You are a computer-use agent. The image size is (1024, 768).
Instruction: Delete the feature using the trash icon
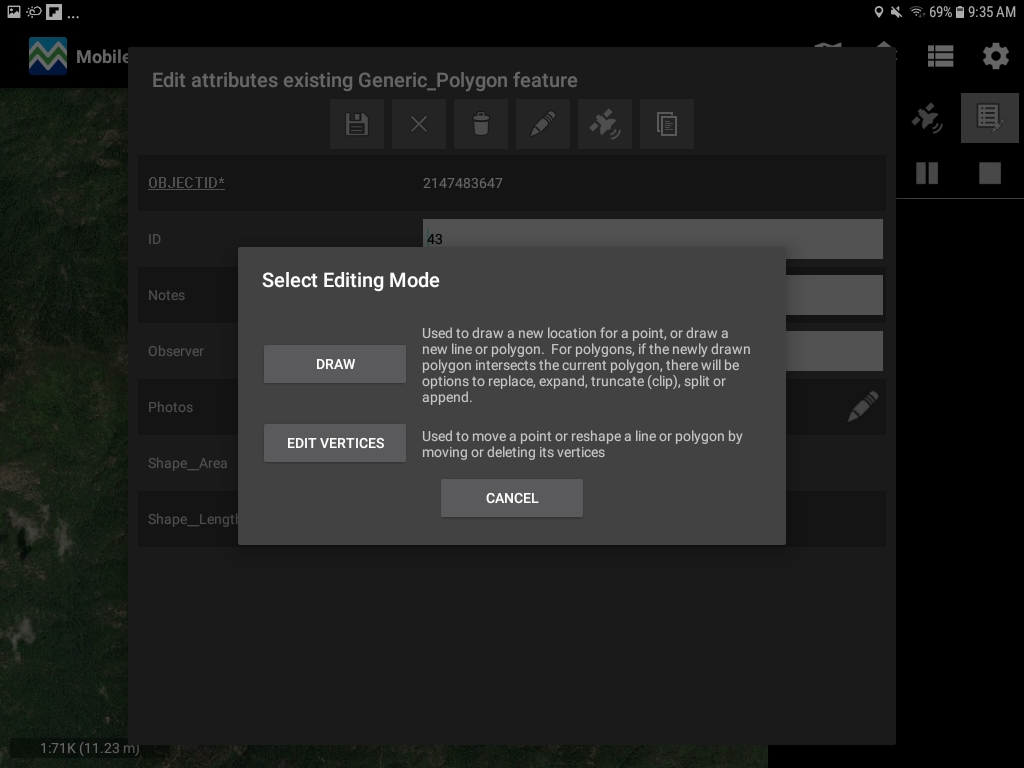click(481, 124)
